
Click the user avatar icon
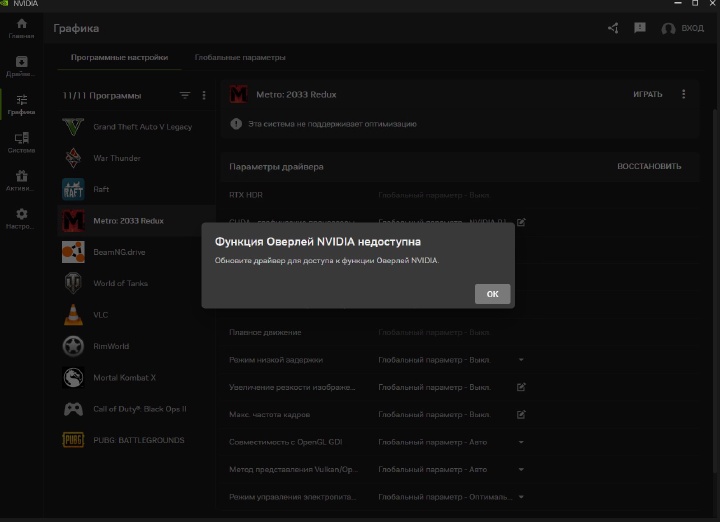point(668,28)
